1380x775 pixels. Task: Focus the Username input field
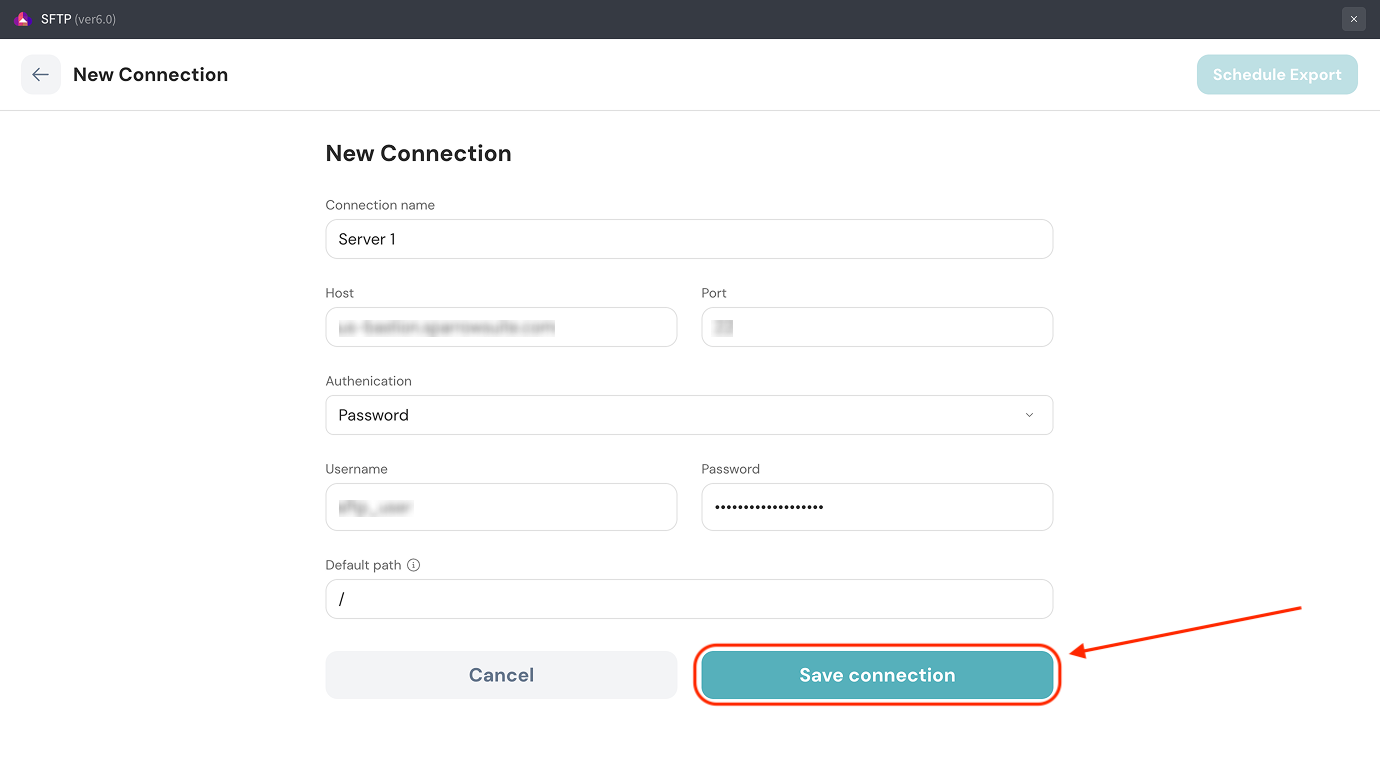(x=501, y=507)
